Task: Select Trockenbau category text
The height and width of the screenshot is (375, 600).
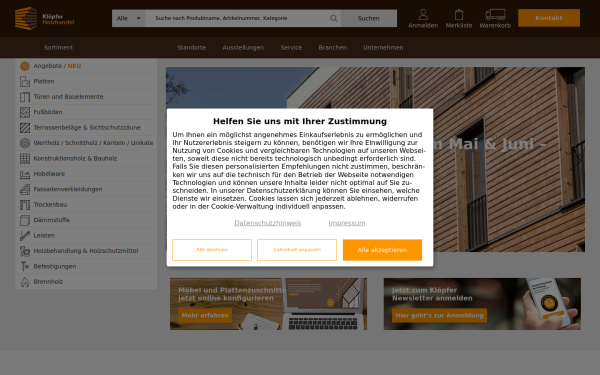Action: click(x=50, y=205)
